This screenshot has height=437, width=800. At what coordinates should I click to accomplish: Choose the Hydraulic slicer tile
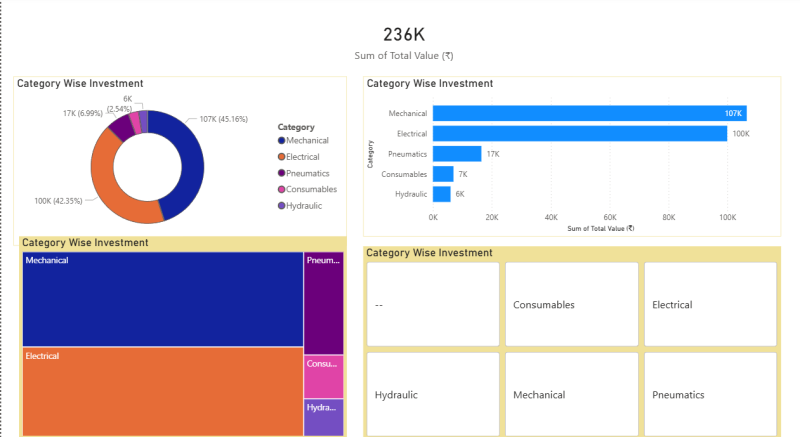click(432, 394)
